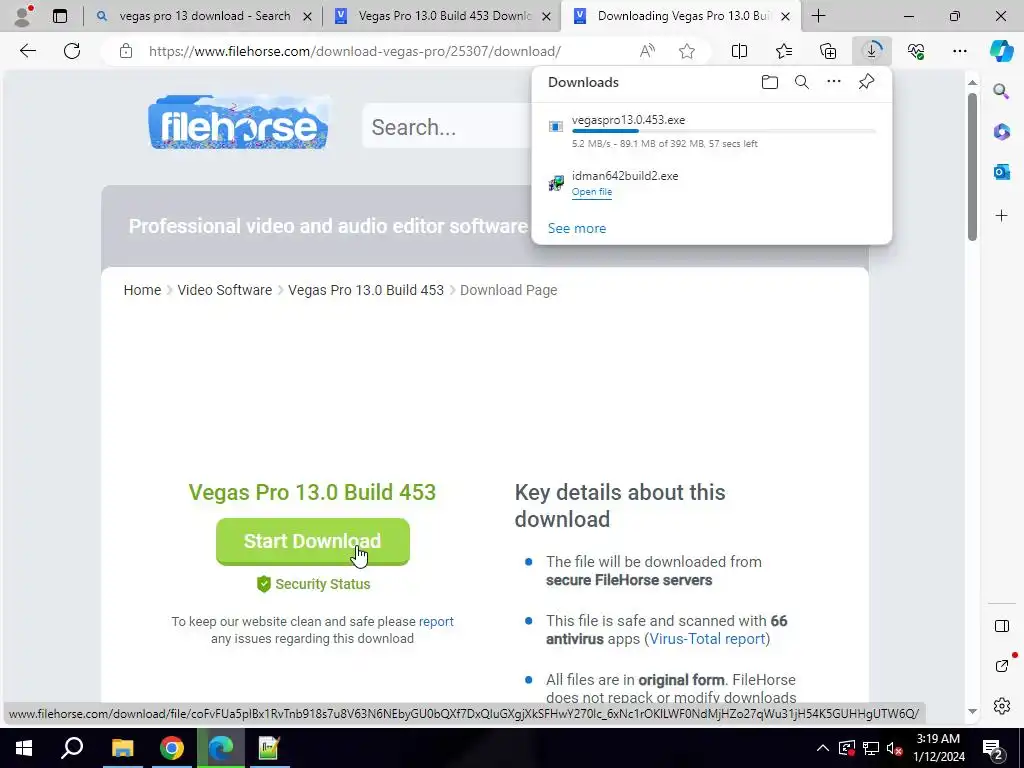Screen dimensions: 1024x768
Task: Open the notification center
Action: coord(993,748)
